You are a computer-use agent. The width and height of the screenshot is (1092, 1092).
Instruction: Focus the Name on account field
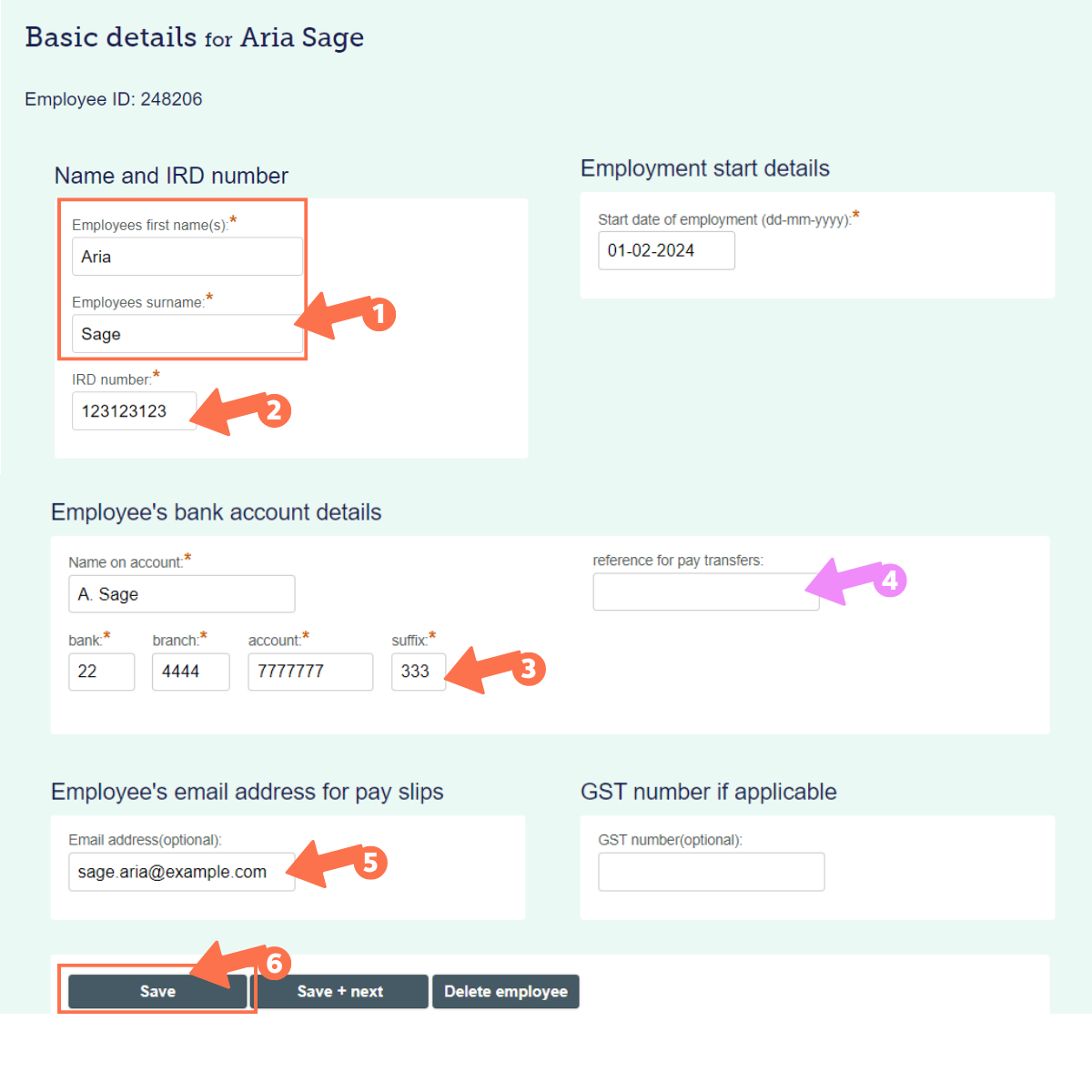[181, 594]
